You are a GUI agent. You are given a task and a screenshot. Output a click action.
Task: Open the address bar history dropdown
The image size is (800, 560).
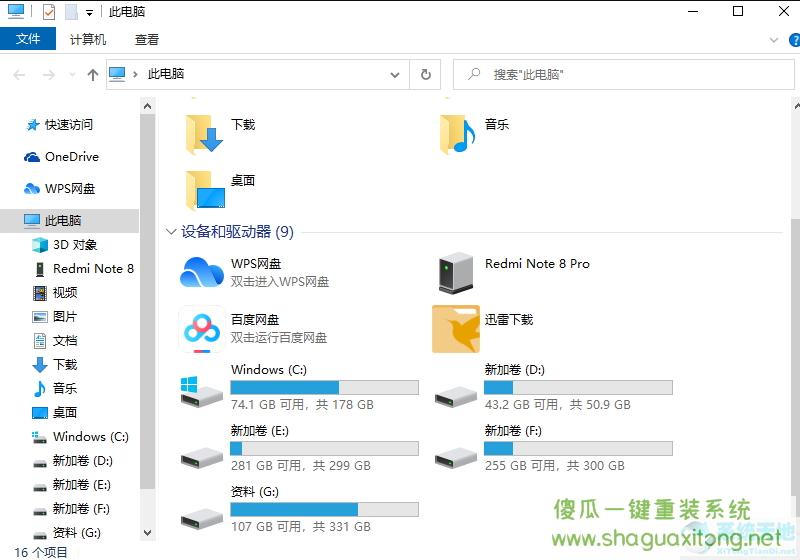[x=395, y=75]
